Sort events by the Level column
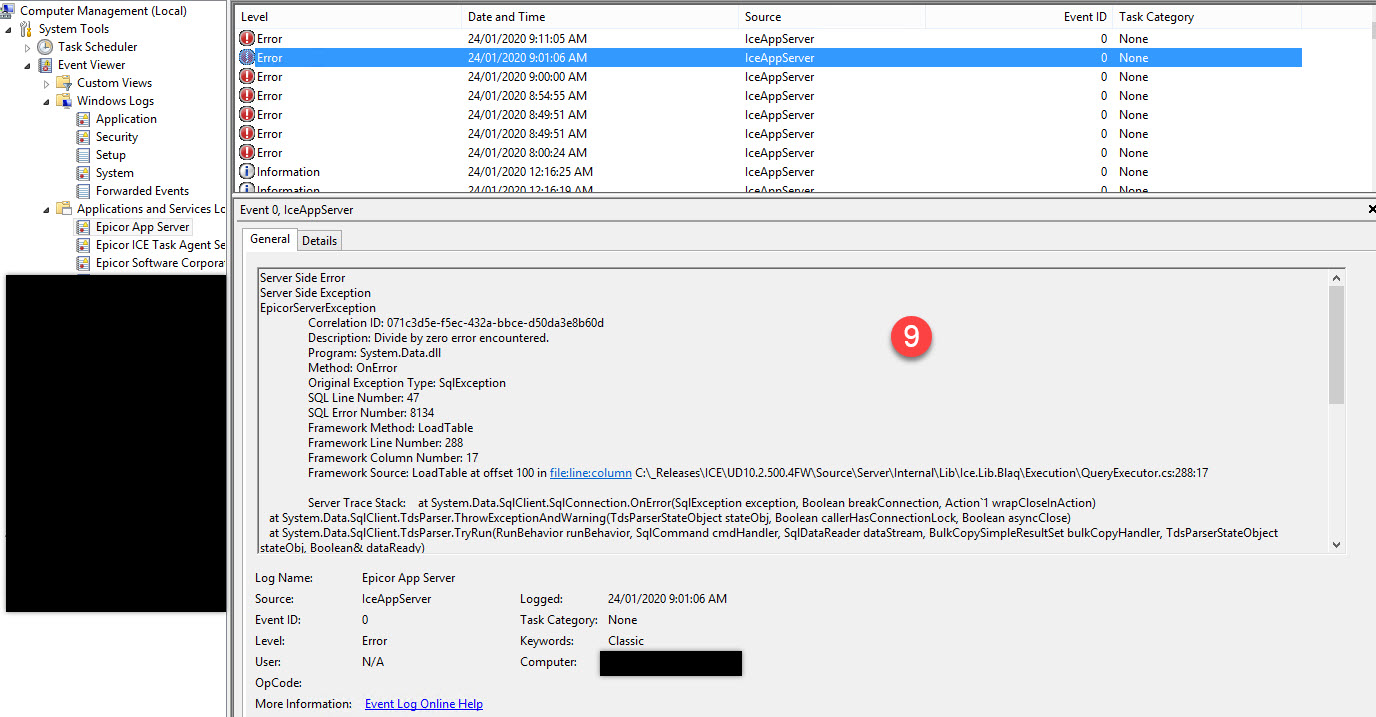Image resolution: width=1376 pixels, height=717 pixels. click(349, 17)
